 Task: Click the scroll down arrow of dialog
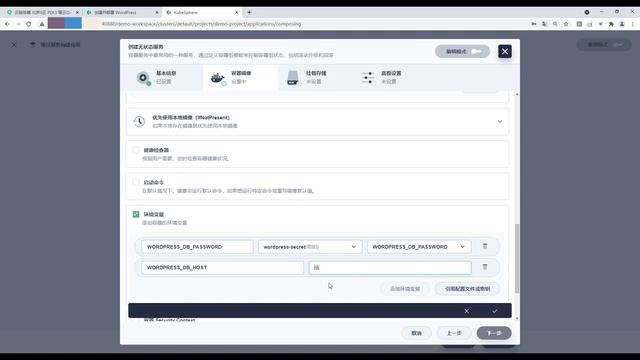tap(517, 318)
